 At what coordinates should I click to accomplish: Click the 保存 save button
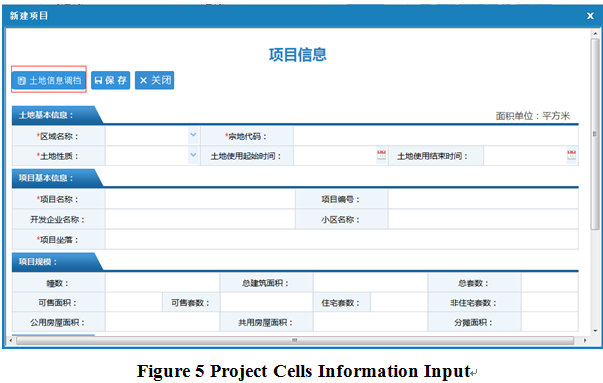point(110,80)
